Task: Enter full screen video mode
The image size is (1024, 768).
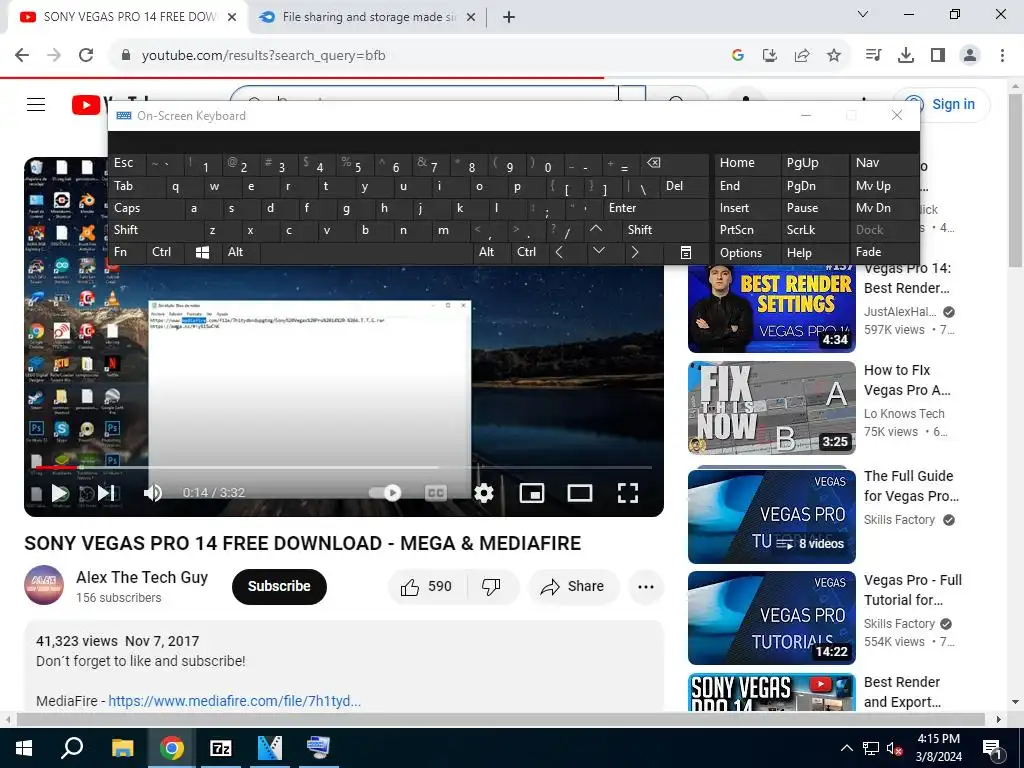Action: tap(628, 493)
